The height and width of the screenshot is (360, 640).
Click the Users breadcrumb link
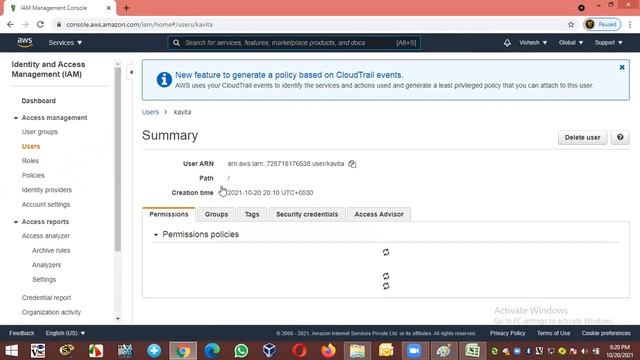point(150,112)
